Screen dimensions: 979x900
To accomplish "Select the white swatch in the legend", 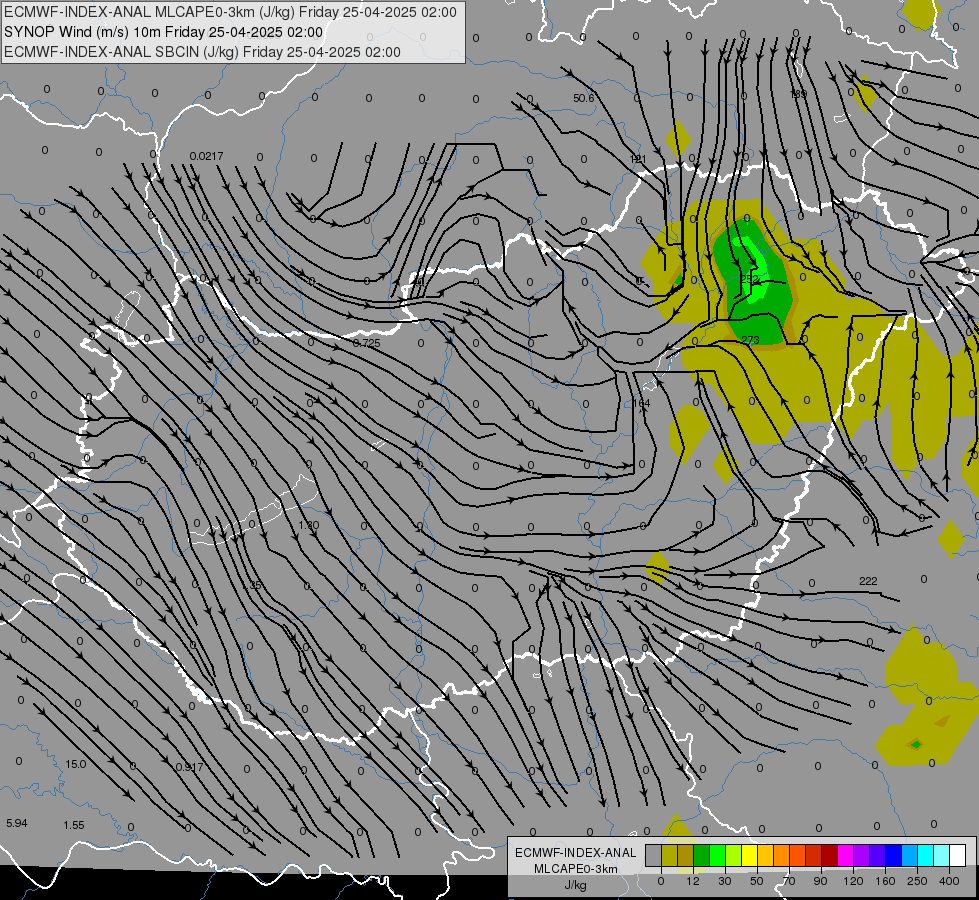I will [958, 855].
